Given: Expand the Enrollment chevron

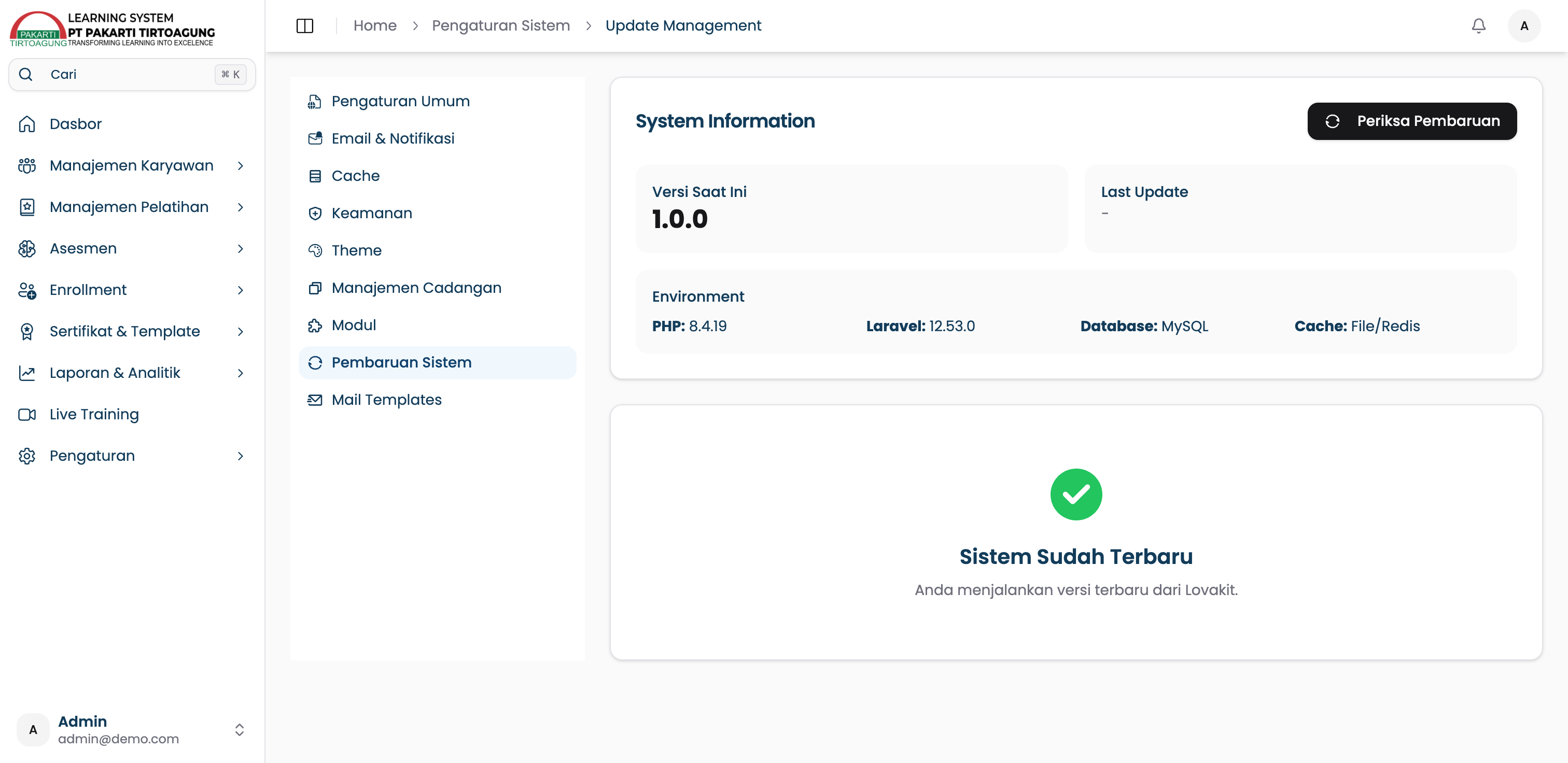Looking at the screenshot, I should point(241,290).
